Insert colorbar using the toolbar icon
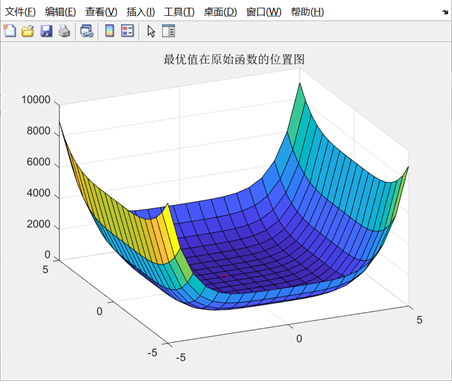The width and height of the screenshot is (452, 385). click(x=109, y=31)
